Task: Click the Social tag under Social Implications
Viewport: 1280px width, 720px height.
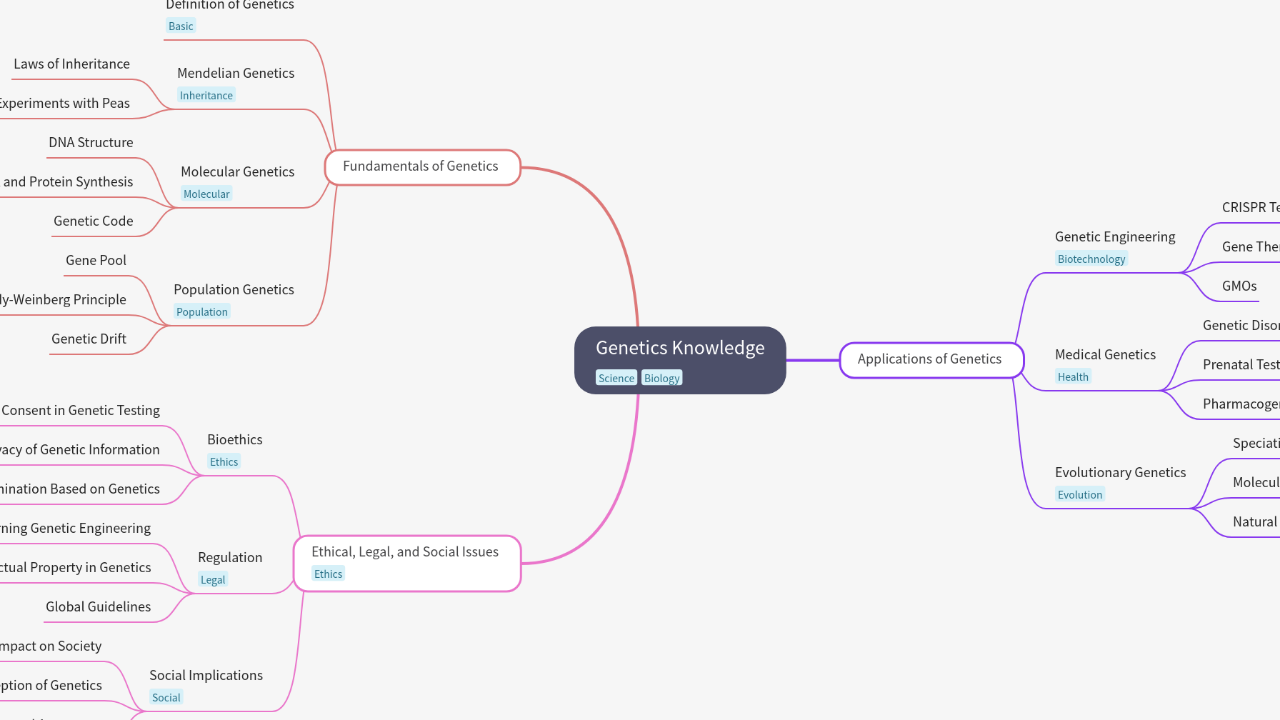Action: point(166,698)
